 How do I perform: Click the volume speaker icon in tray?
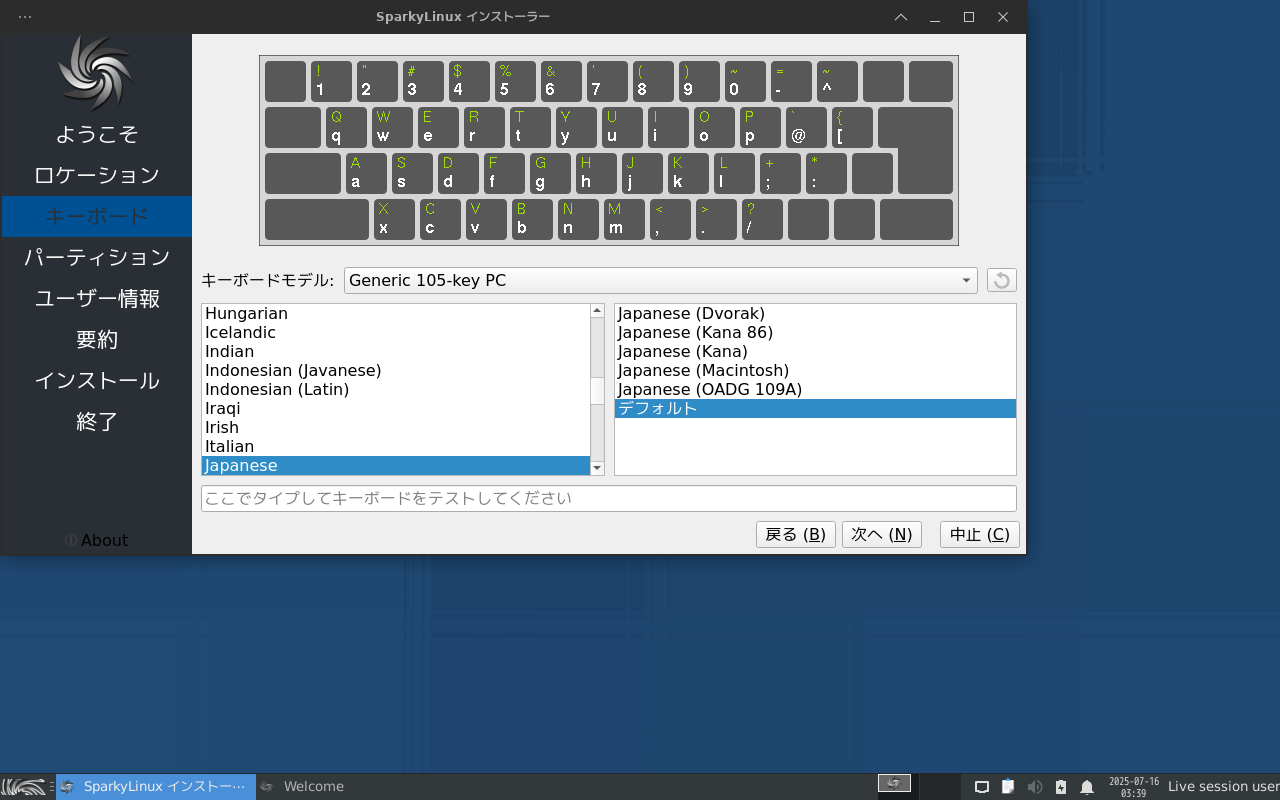1035,787
